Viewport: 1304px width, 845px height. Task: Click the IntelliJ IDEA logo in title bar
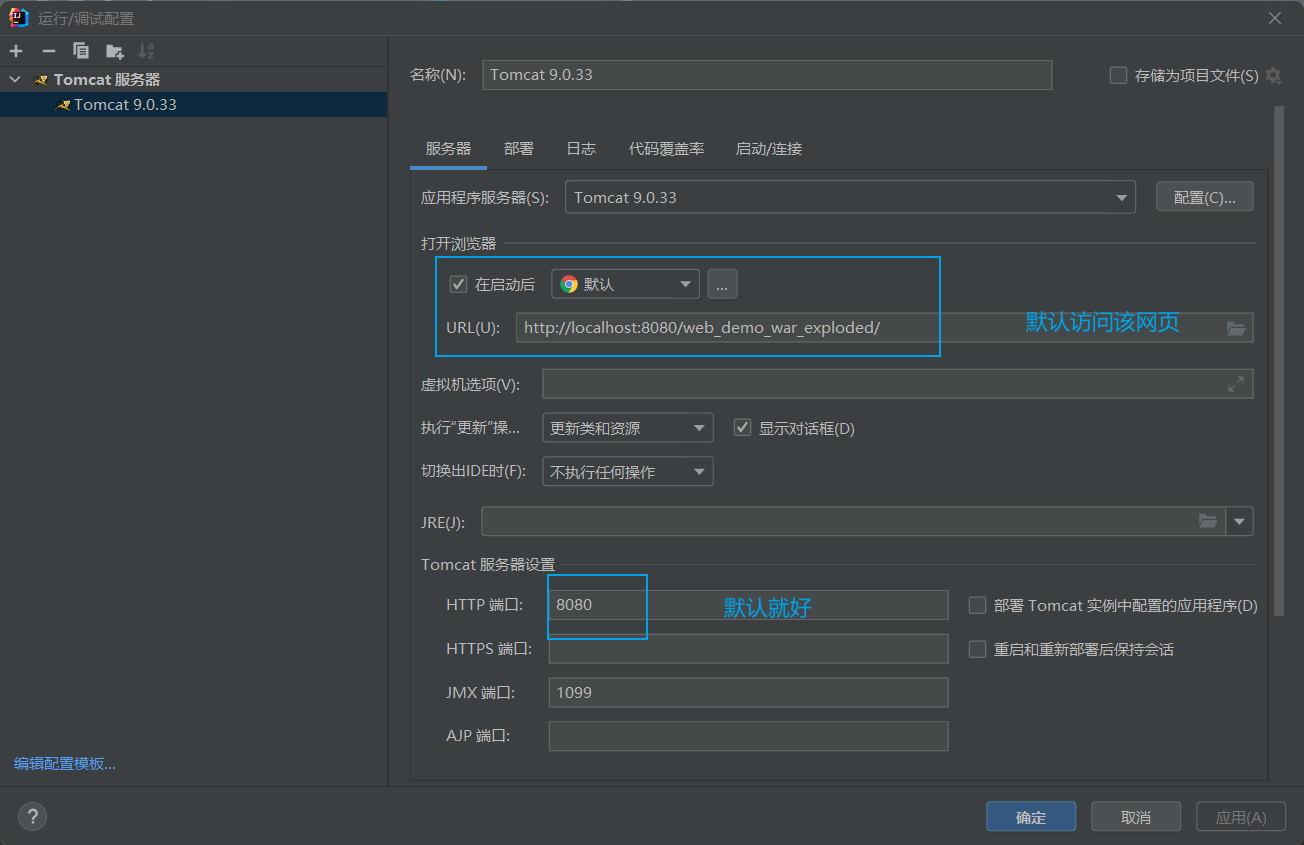click(18, 18)
